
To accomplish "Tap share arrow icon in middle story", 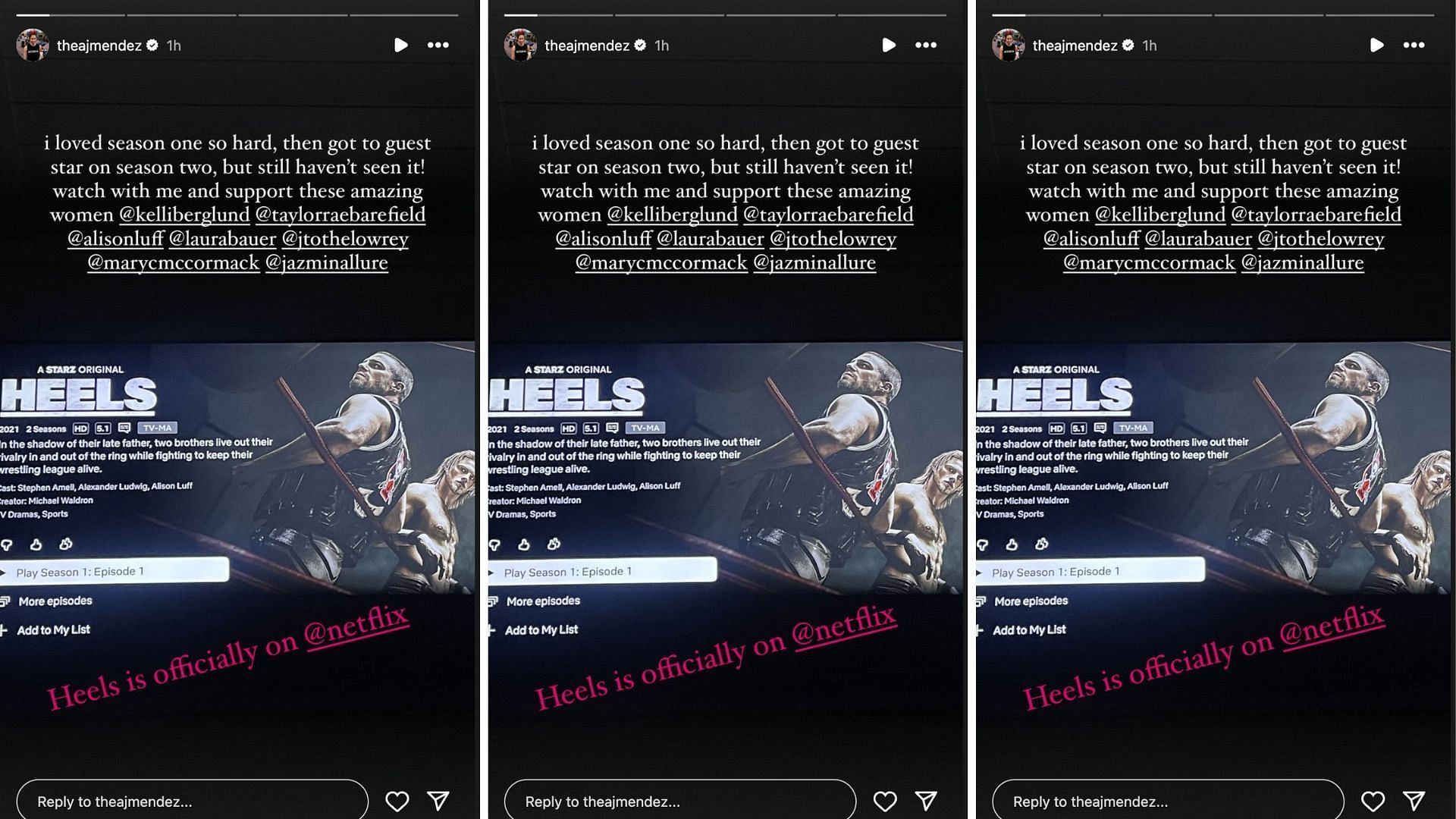I will (926, 801).
